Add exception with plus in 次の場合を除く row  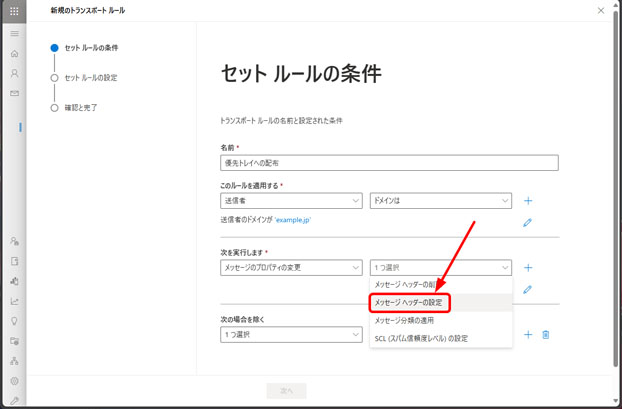528,335
